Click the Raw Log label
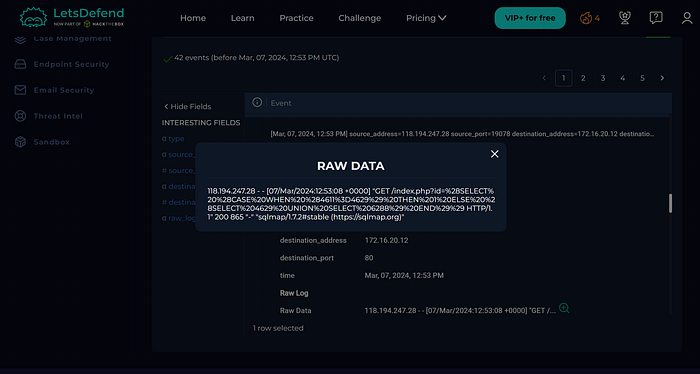The image size is (700, 374). (294, 293)
